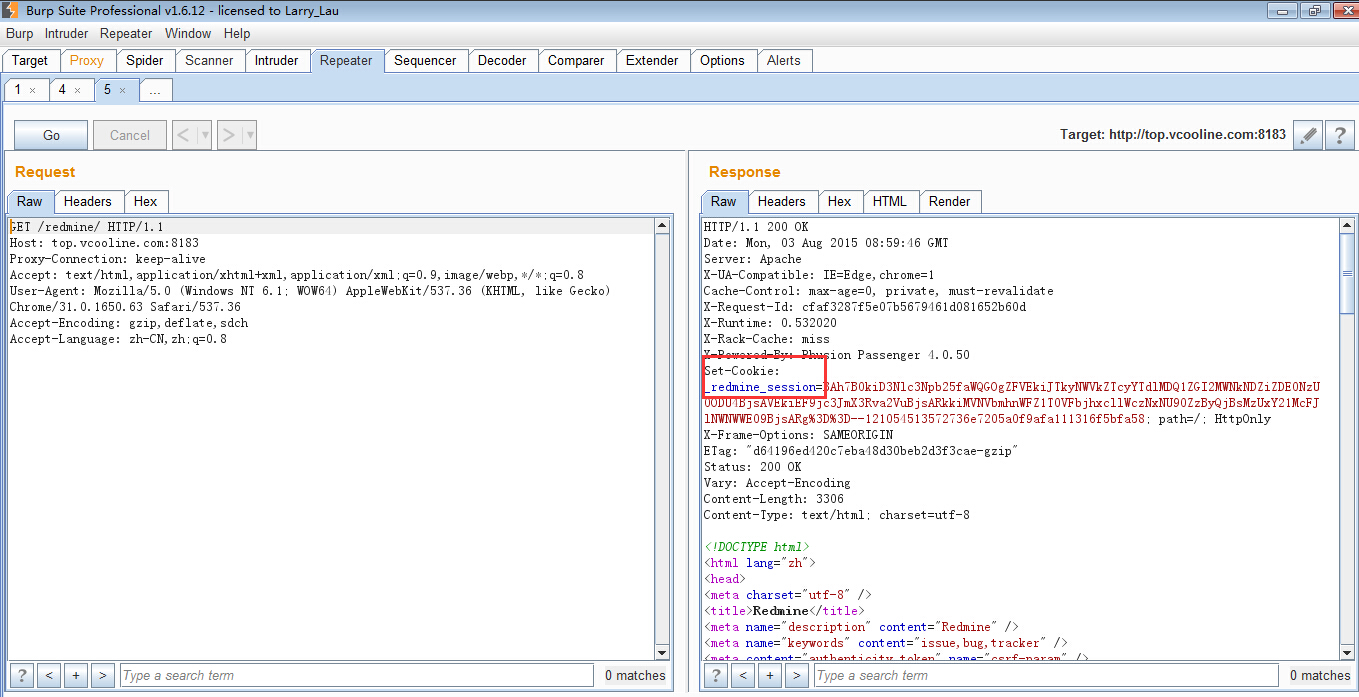Screen dimensions: 1359x697
Task: Switch to the Target tab
Action: point(30,60)
